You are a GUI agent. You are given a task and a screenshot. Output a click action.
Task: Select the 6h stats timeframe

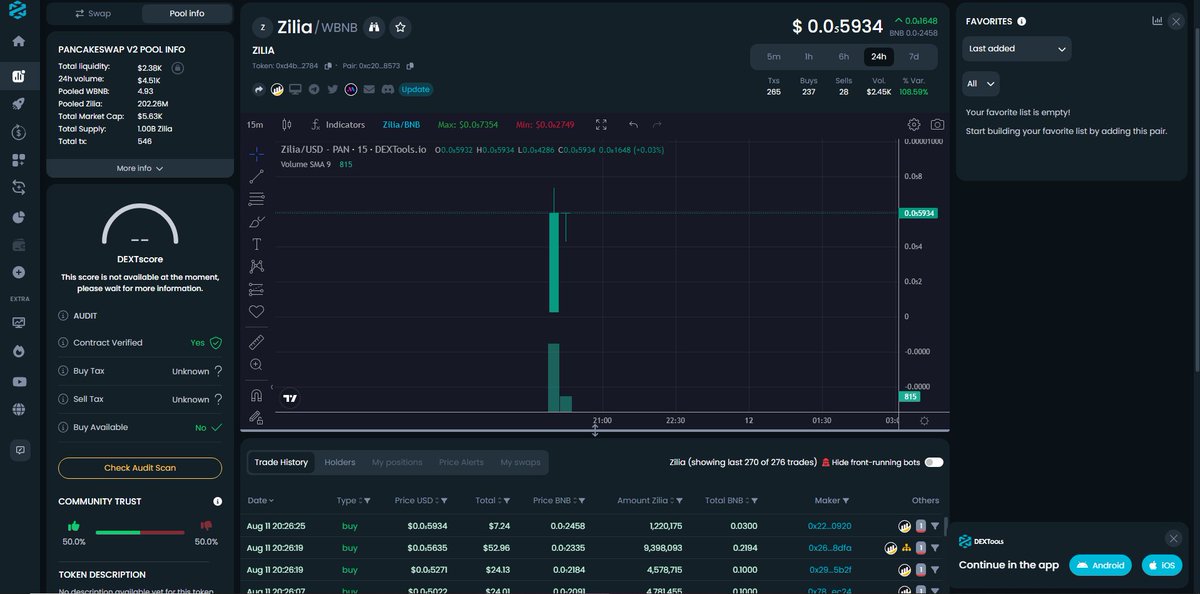[843, 57]
